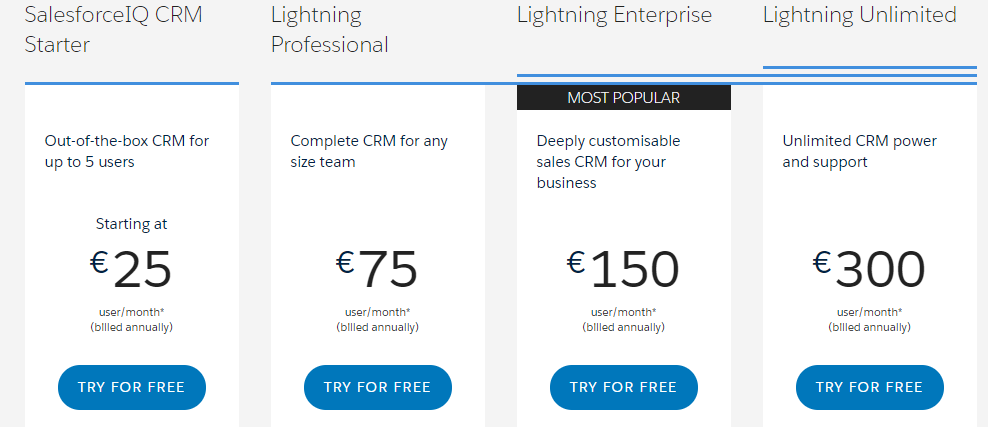The image size is (988, 427).
Task: Click TRY FOR FREE under Lightning Enterprise
Action: 624,387
